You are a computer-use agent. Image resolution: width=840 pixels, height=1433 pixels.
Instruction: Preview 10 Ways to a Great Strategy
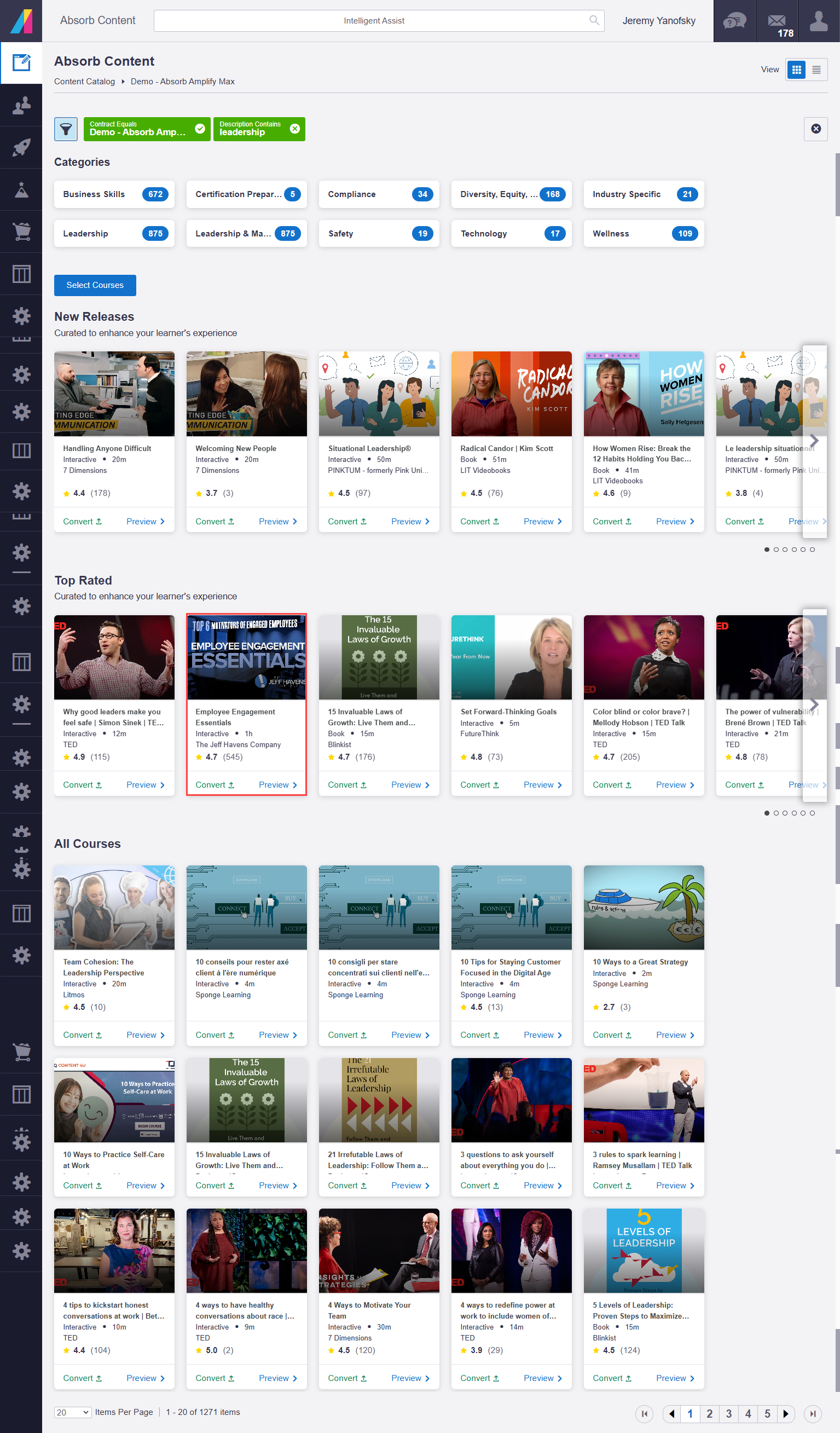675,1035
